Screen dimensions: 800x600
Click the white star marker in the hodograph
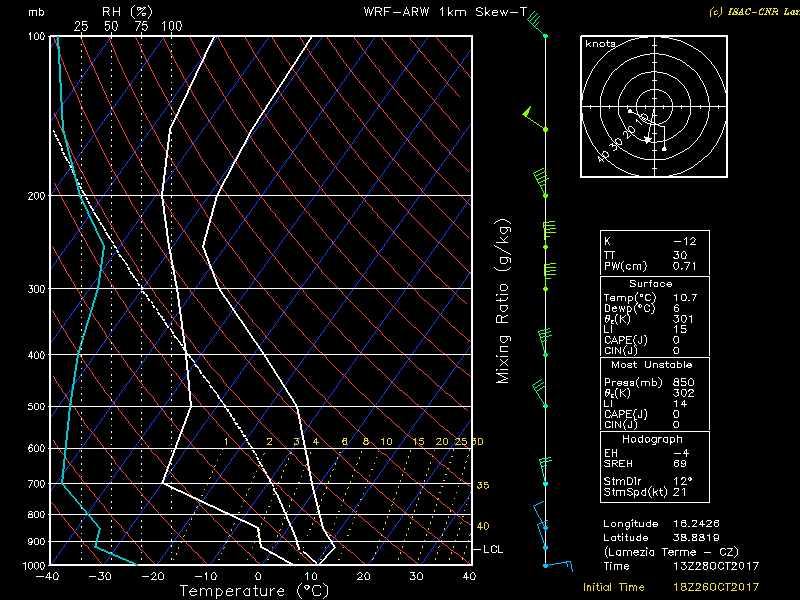pyautogui.click(x=648, y=139)
